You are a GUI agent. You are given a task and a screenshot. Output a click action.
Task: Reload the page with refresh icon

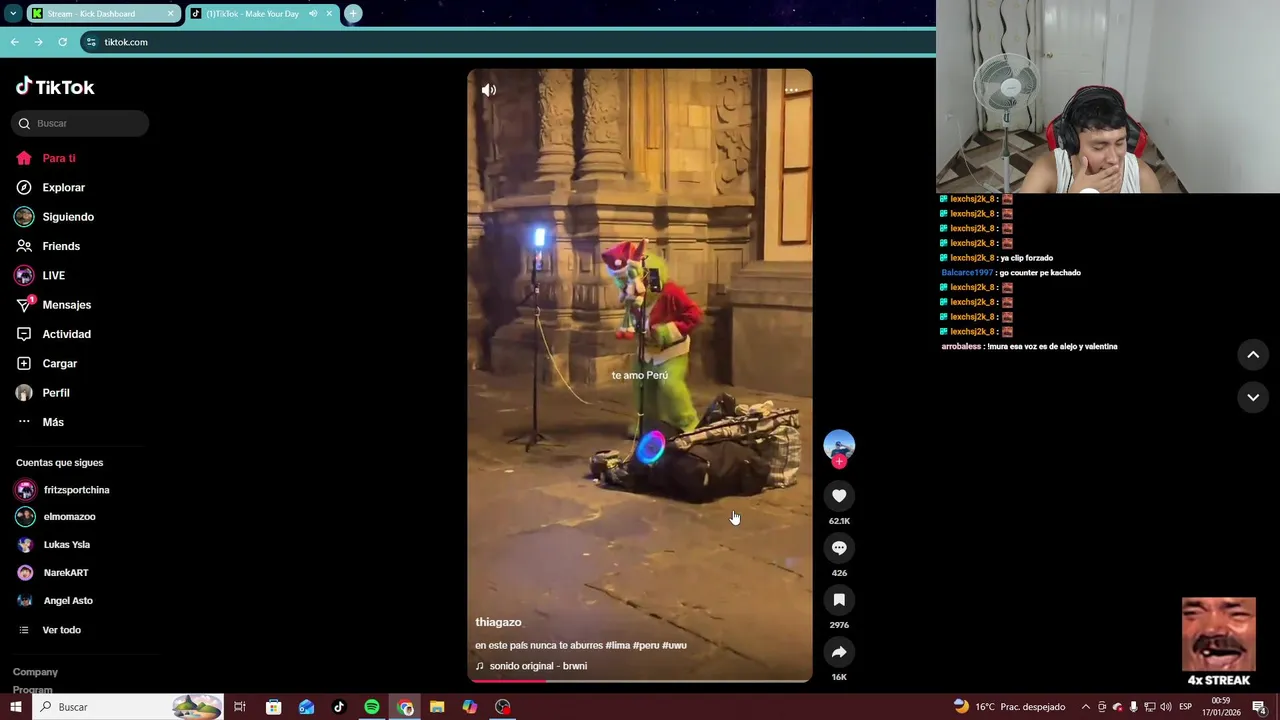[62, 42]
